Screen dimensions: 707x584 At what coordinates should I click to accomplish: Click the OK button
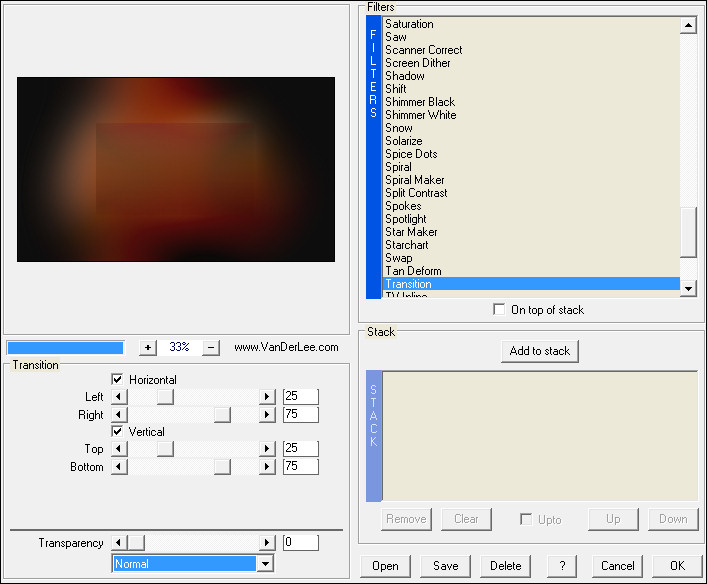677,566
